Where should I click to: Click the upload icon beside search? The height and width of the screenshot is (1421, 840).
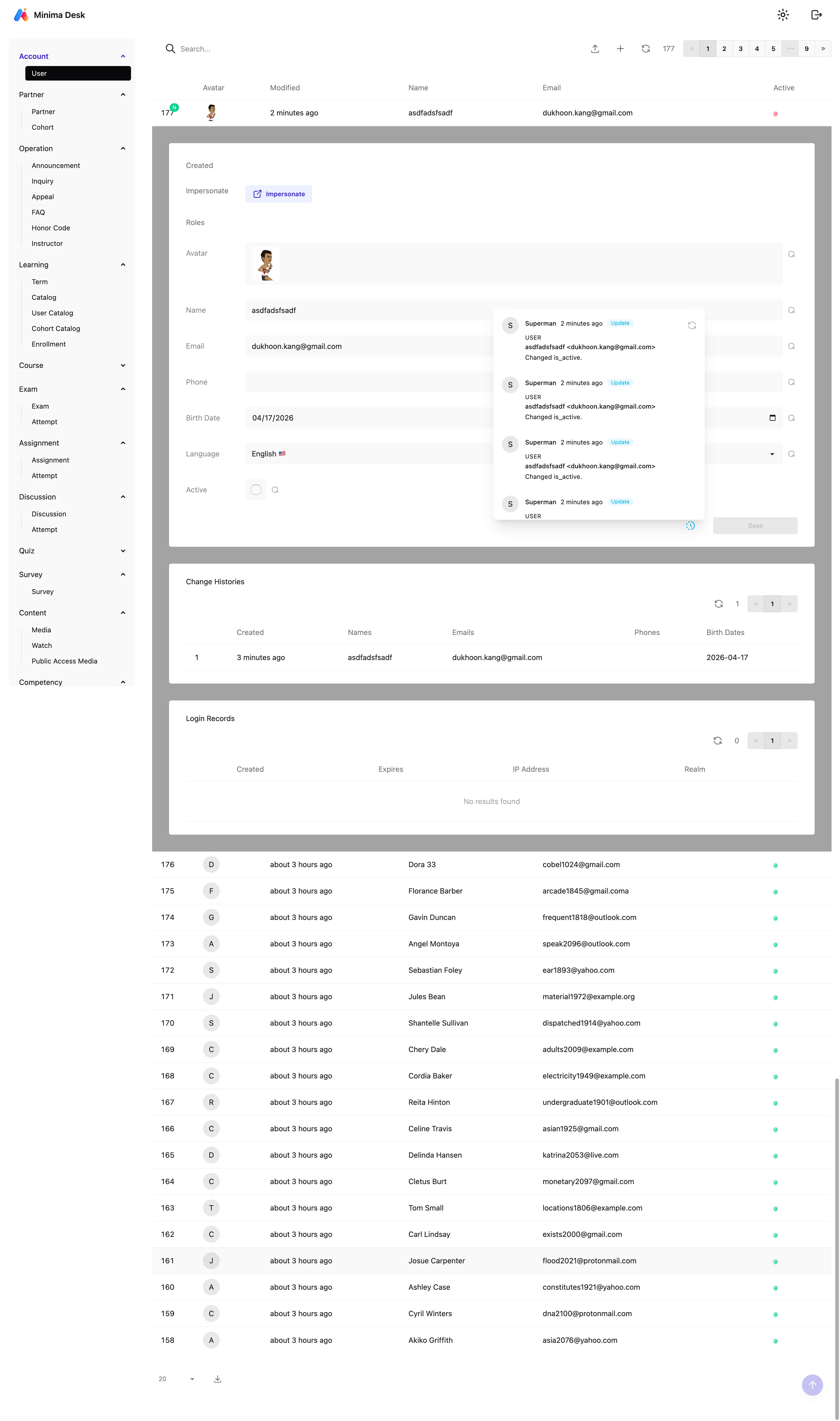point(594,49)
